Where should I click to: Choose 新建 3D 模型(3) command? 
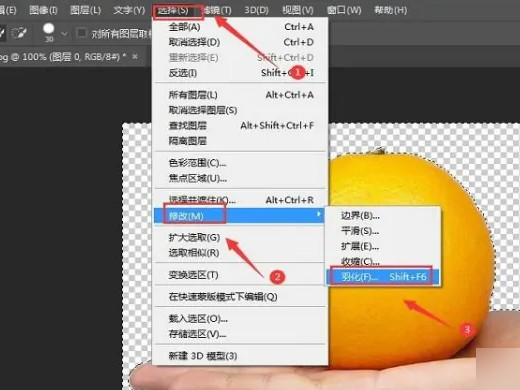tap(240, 356)
